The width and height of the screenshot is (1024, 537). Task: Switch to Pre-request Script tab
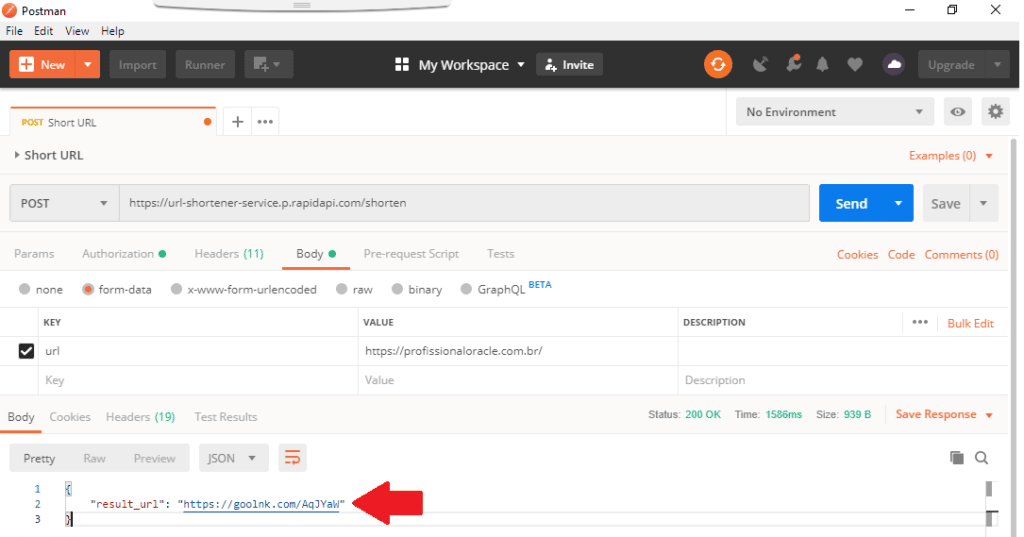(x=411, y=253)
